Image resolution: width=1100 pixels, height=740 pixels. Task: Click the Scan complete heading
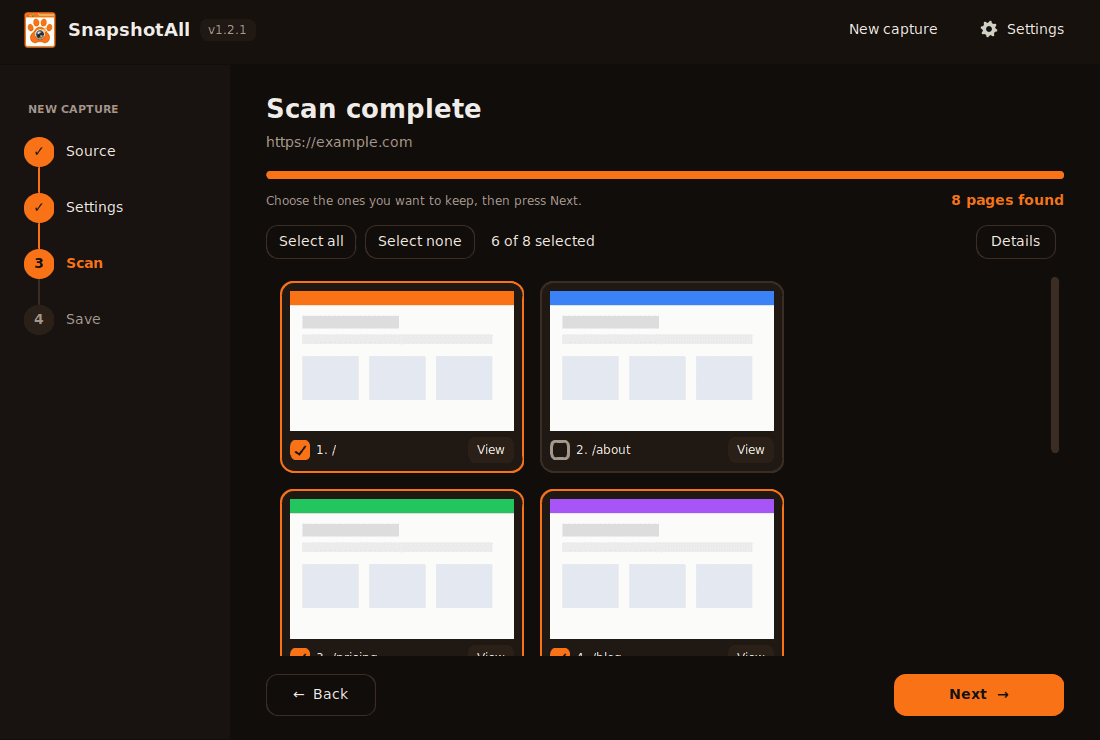click(373, 109)
